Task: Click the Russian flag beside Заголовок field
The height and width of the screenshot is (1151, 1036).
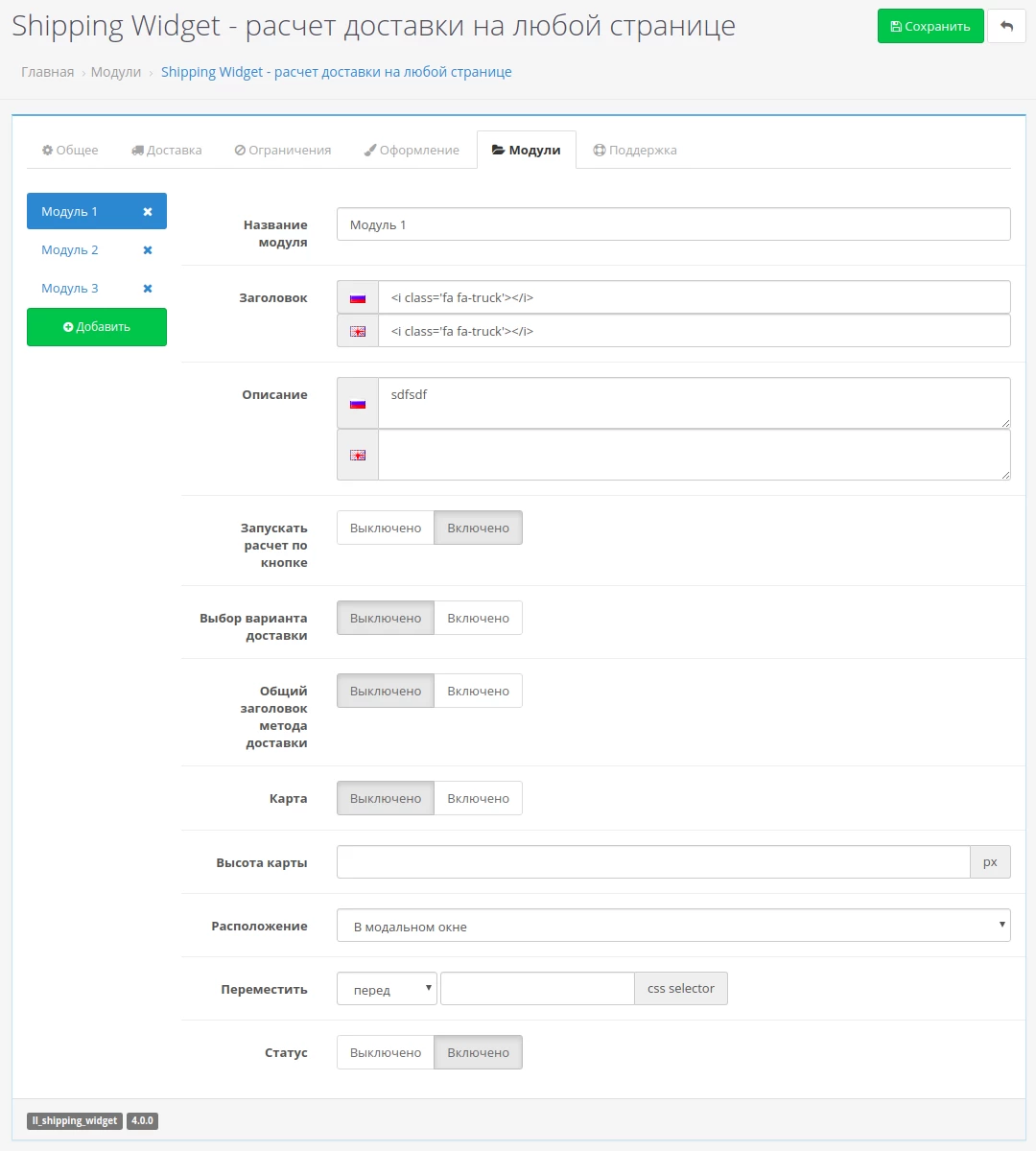Action: coord(358,297)
